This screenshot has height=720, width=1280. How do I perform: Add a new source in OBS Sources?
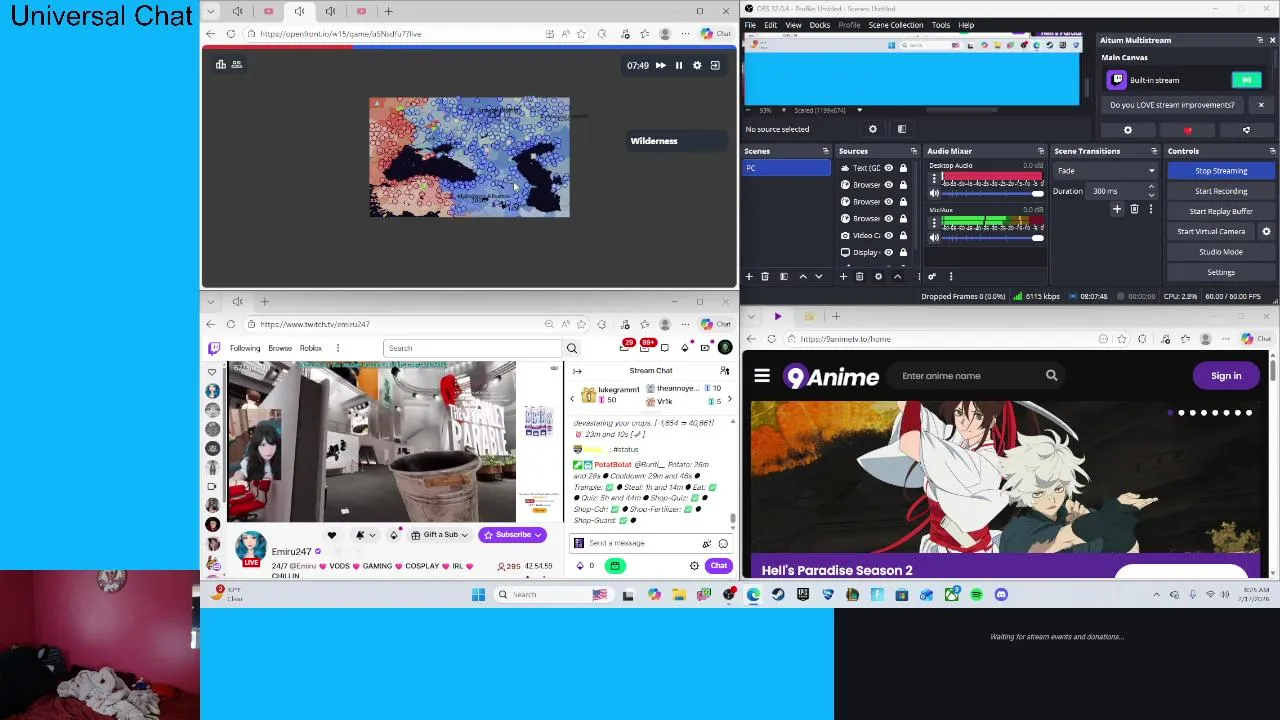(844, 276)
